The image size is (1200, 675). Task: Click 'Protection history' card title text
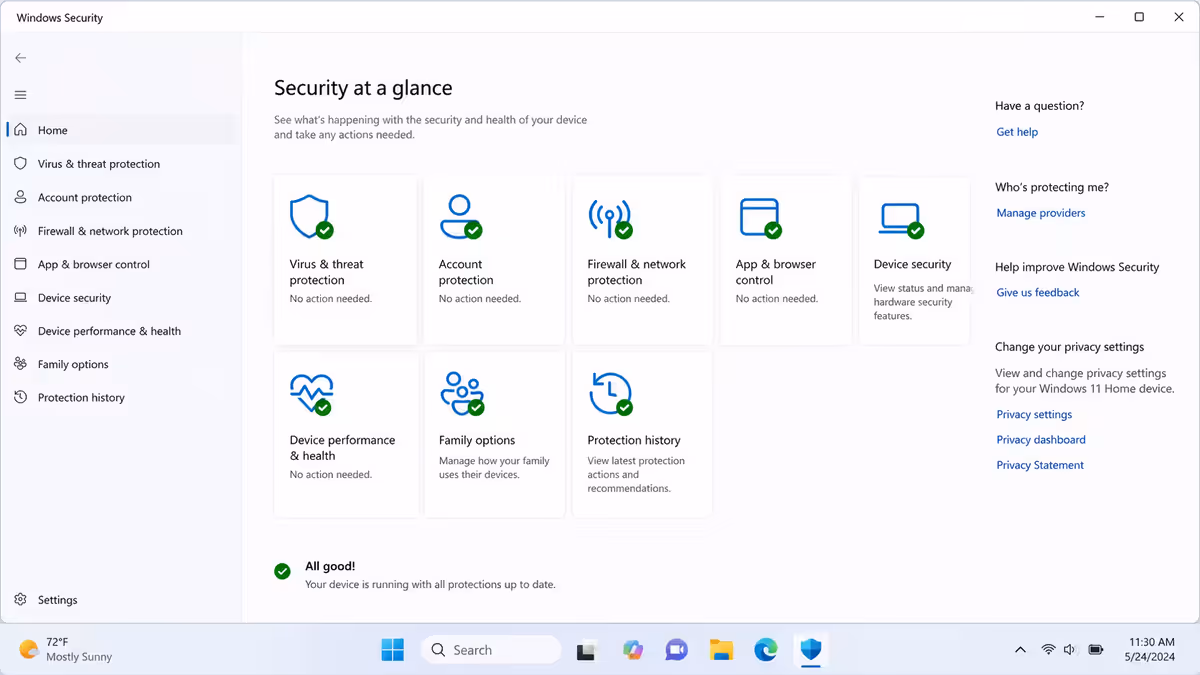634,440
